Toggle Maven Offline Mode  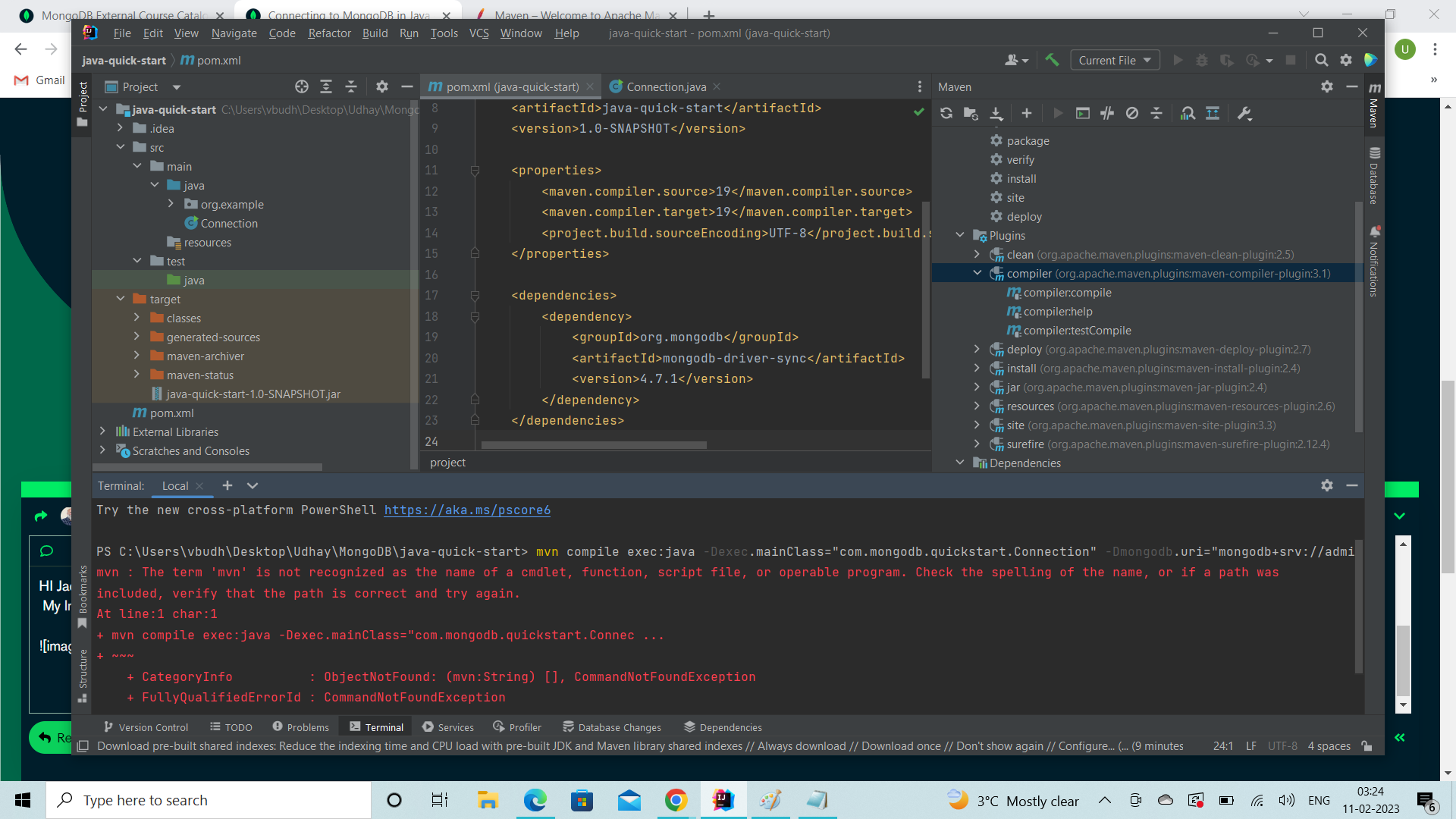1107,114
